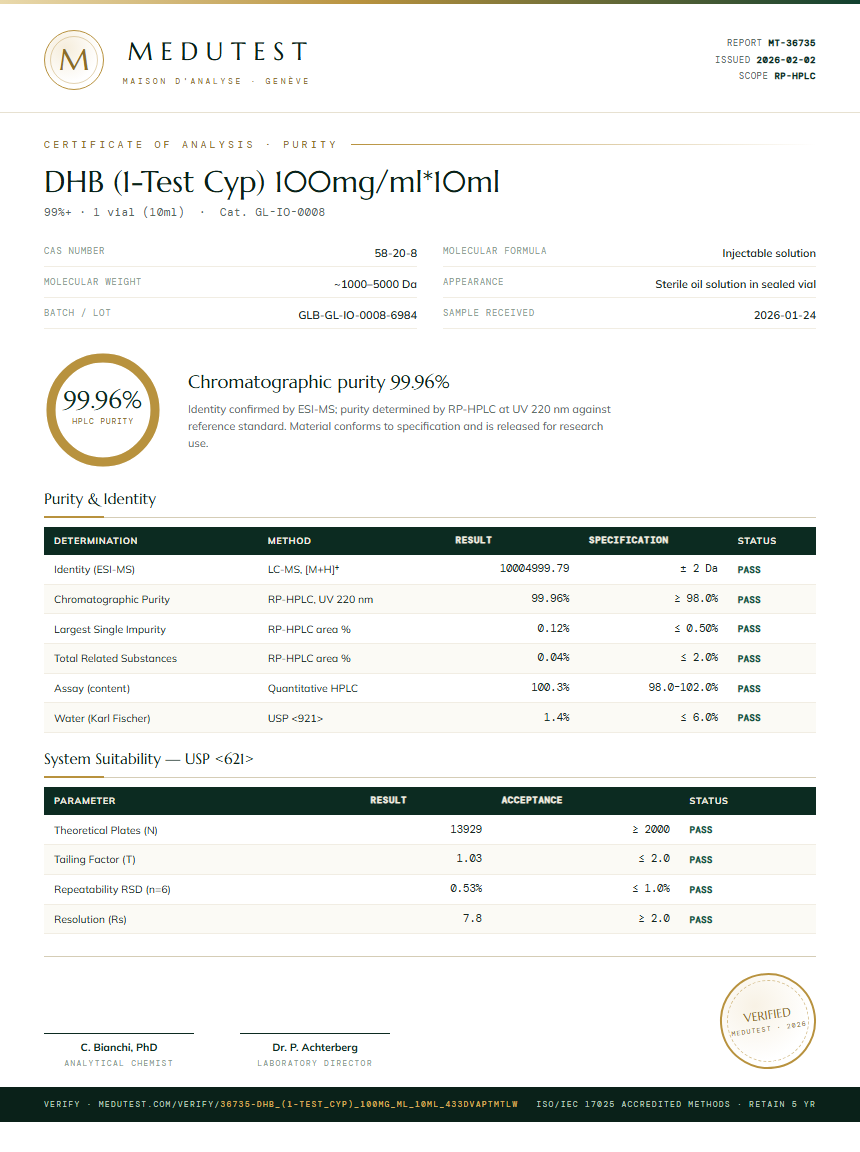Select appearance Sterile oil solution in sealed vial

tap(735, 284)
